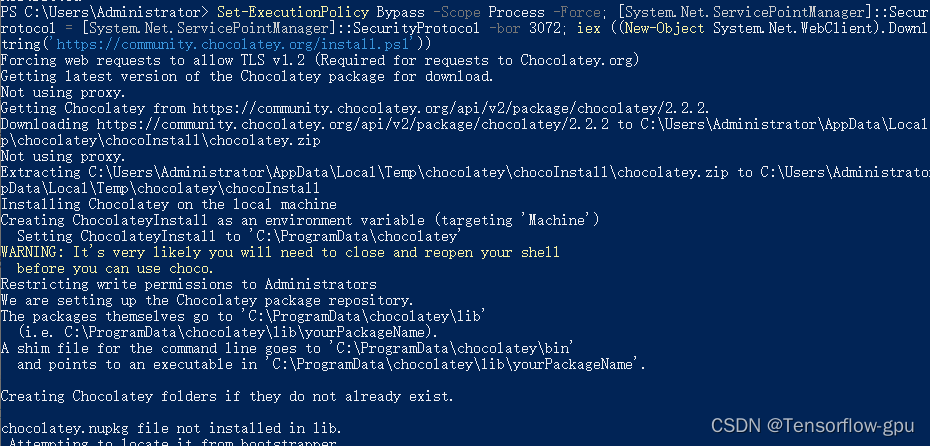This screenshot has width=930, height=446.
Task: Click 'Creating ChocolateyInstall as an environment variable' line
Action: 300,221
